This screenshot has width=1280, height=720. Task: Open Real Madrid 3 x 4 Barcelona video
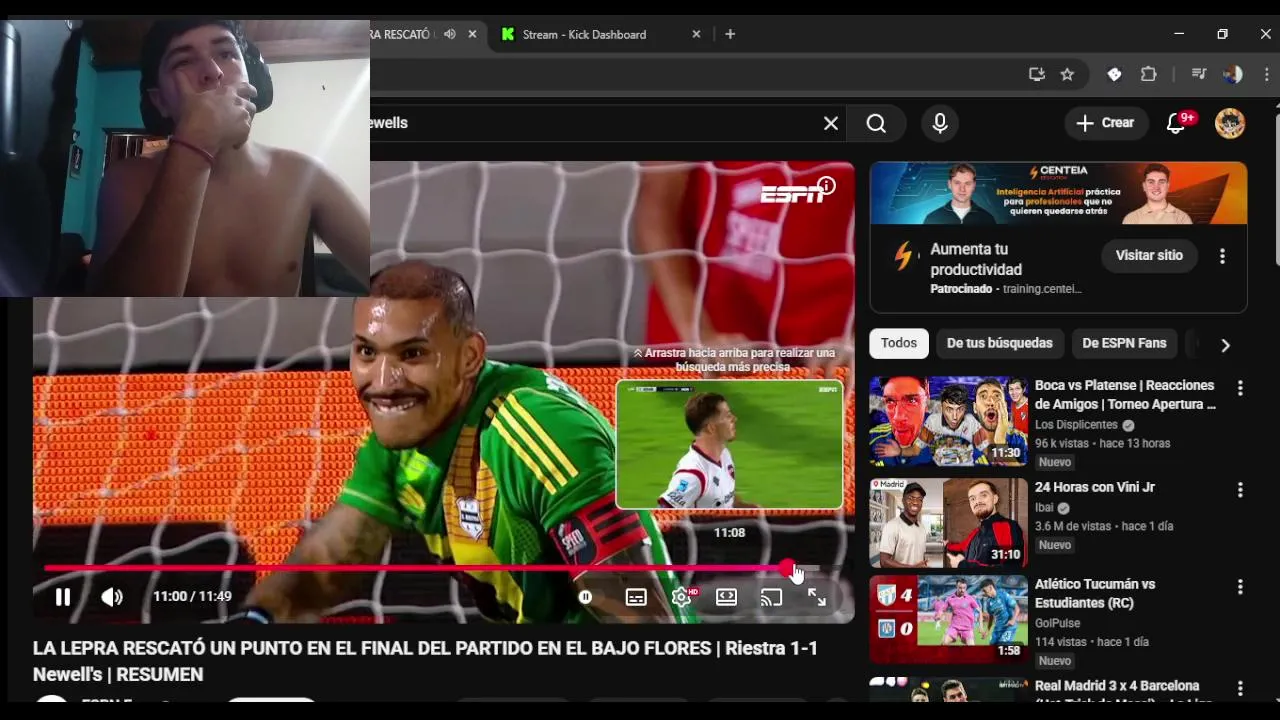pyautogui.click(x=1117, y=686)
